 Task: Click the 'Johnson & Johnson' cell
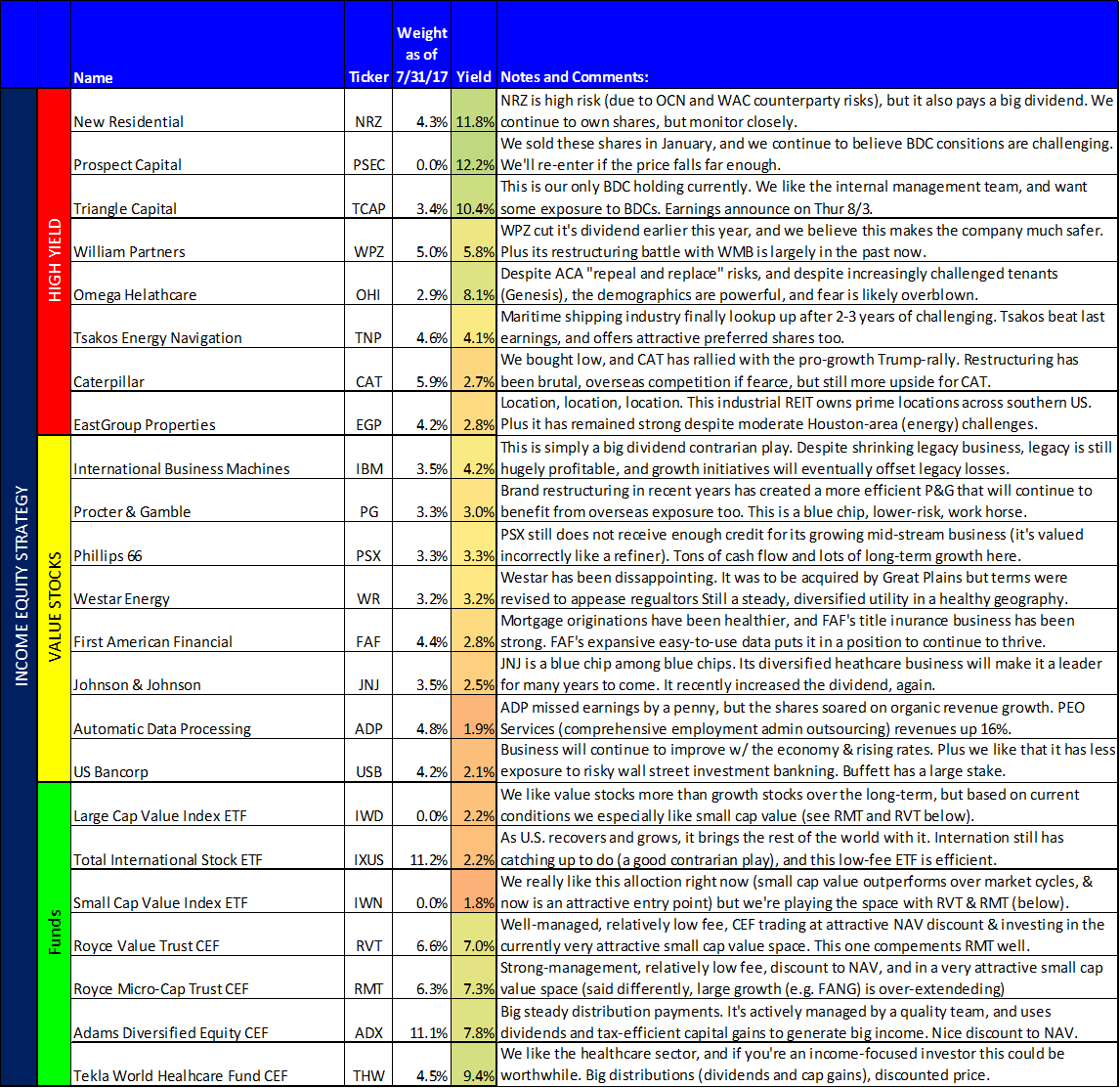207,674
